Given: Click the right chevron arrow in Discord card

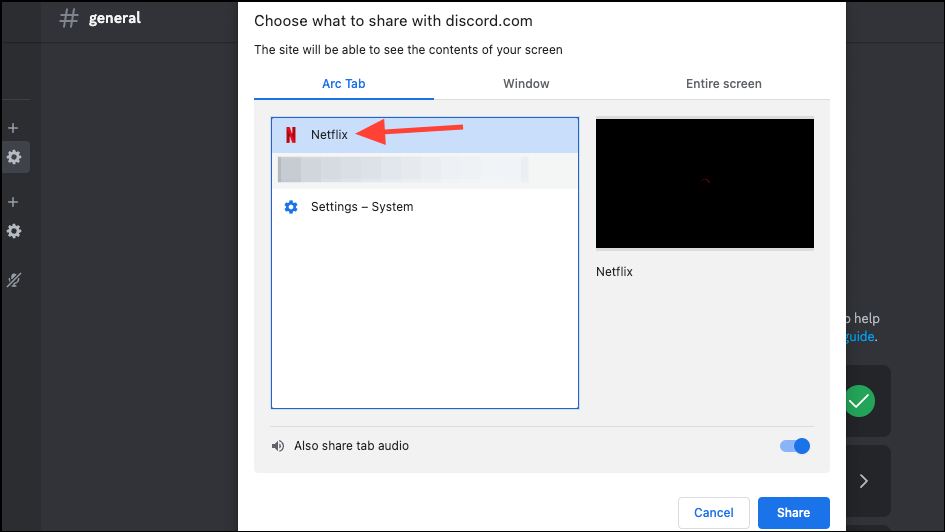Looking at the screenshot, I should pyautogui.click(x=864, y=481).
